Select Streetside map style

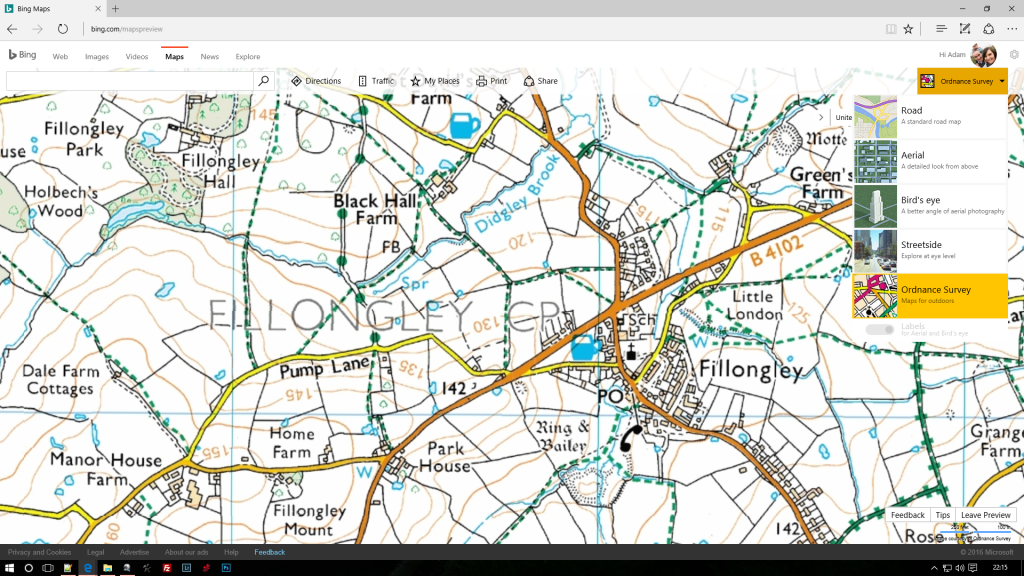tap(930, 250)
